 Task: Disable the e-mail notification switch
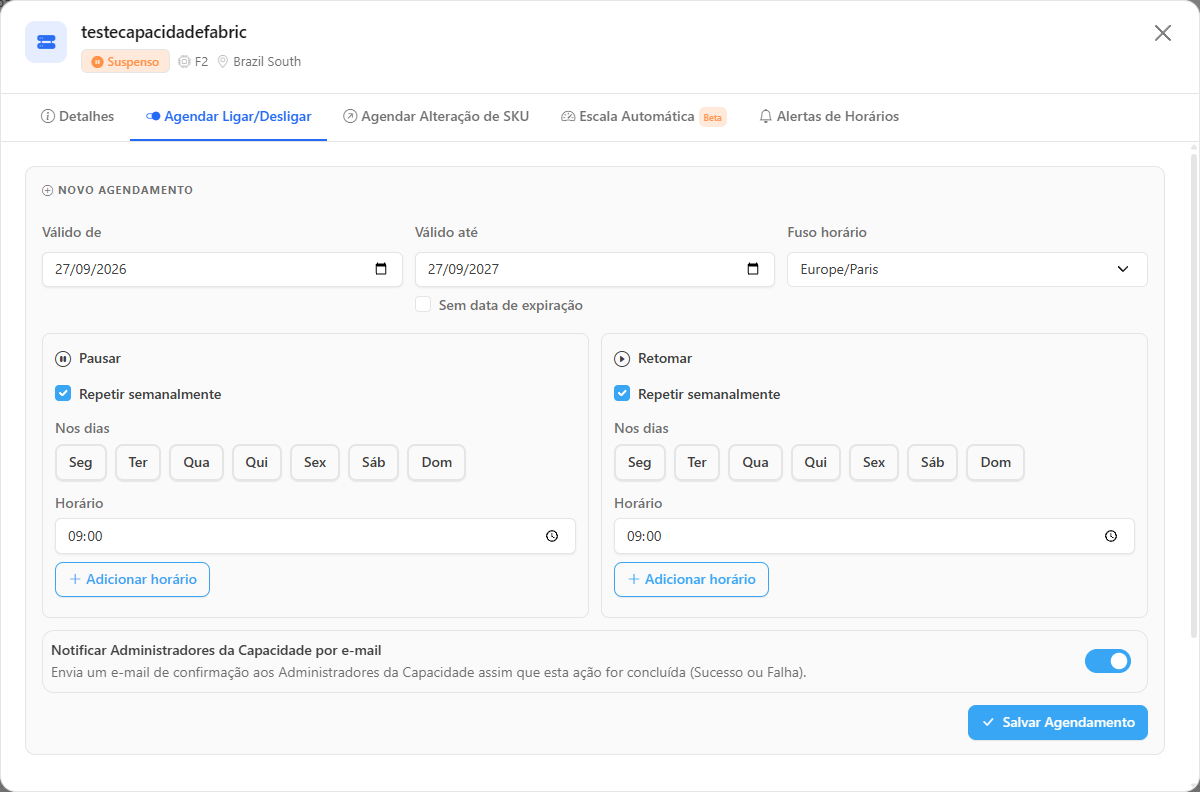click(1108, 661)
